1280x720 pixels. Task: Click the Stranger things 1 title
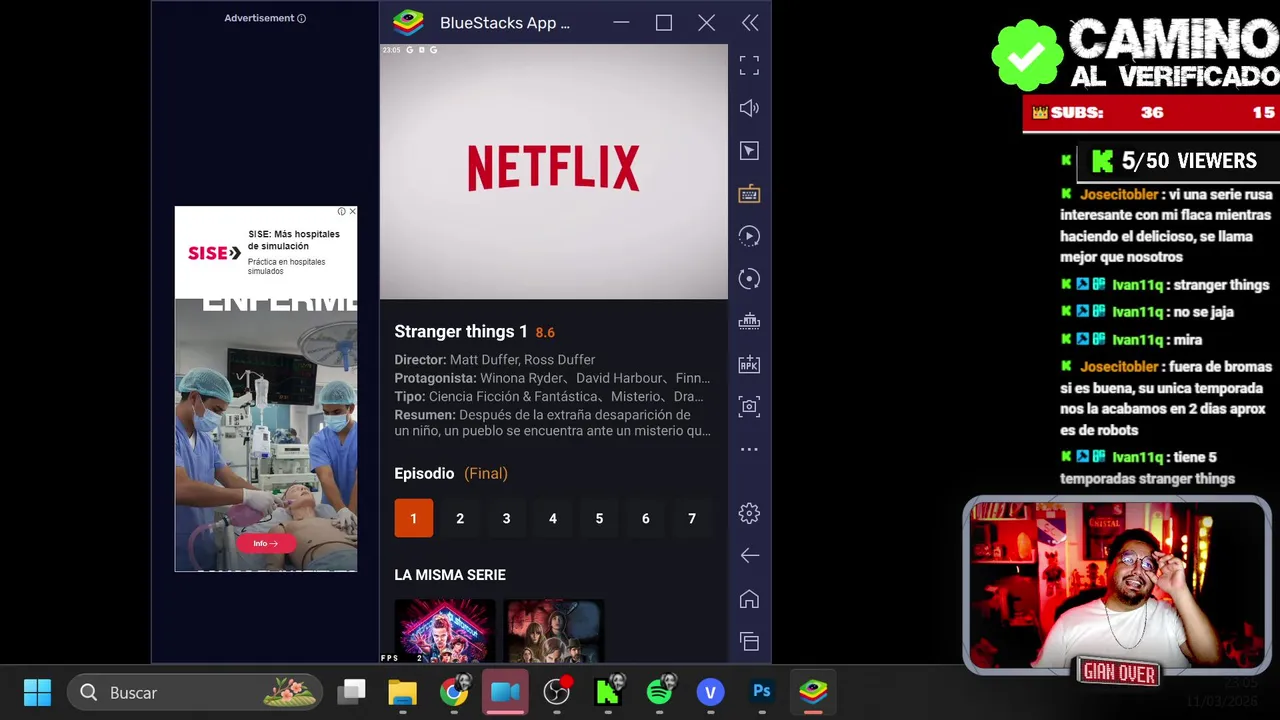pyautogui.click(x=461, y=332)
